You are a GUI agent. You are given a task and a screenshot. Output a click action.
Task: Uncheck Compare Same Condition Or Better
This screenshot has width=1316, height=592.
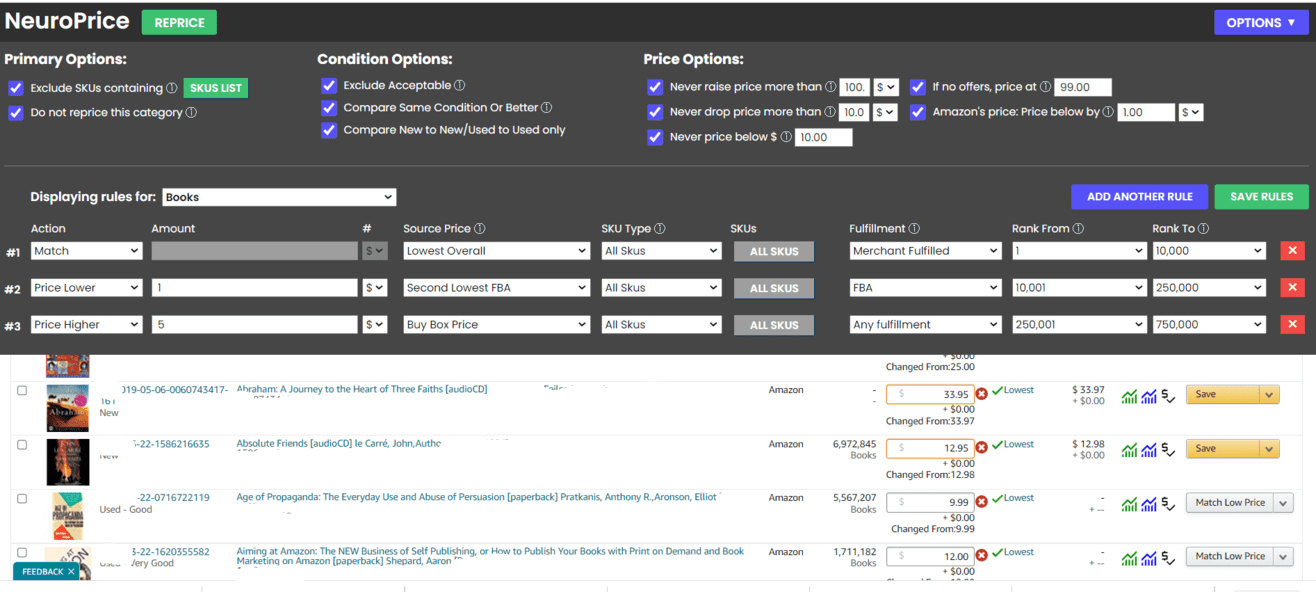tap(329, 108)
